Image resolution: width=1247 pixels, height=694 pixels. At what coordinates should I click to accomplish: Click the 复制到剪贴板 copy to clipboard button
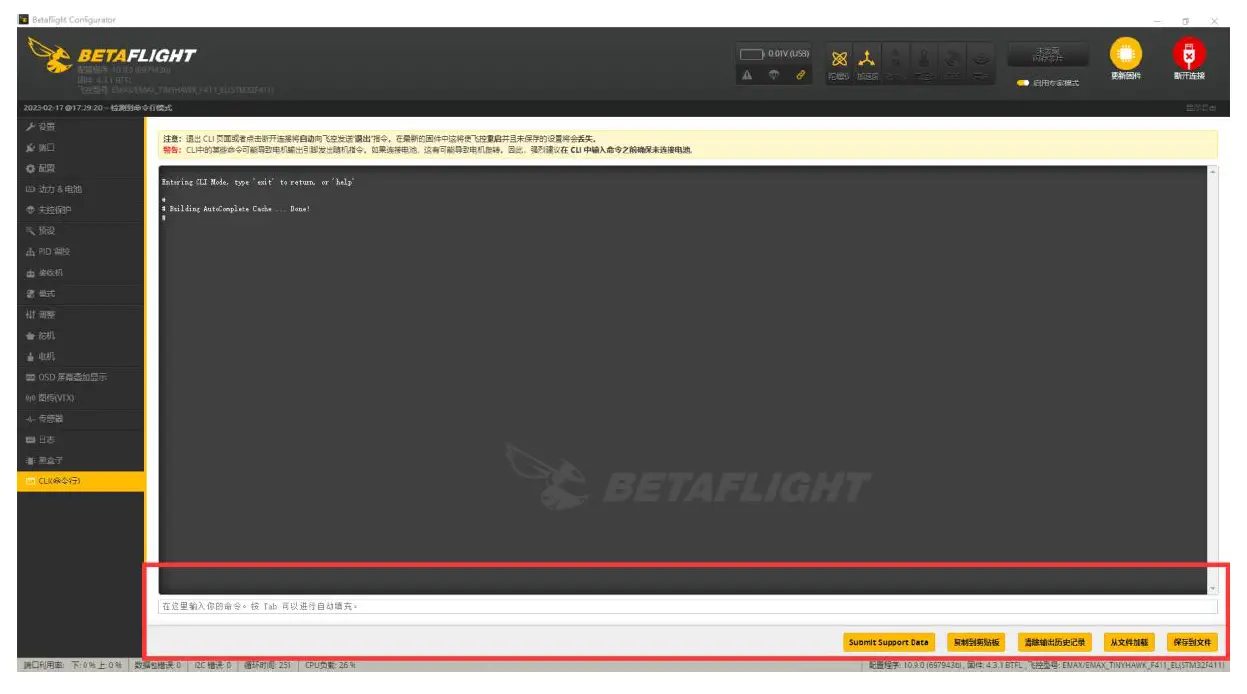pyautogui.click(x=975, y=642)
